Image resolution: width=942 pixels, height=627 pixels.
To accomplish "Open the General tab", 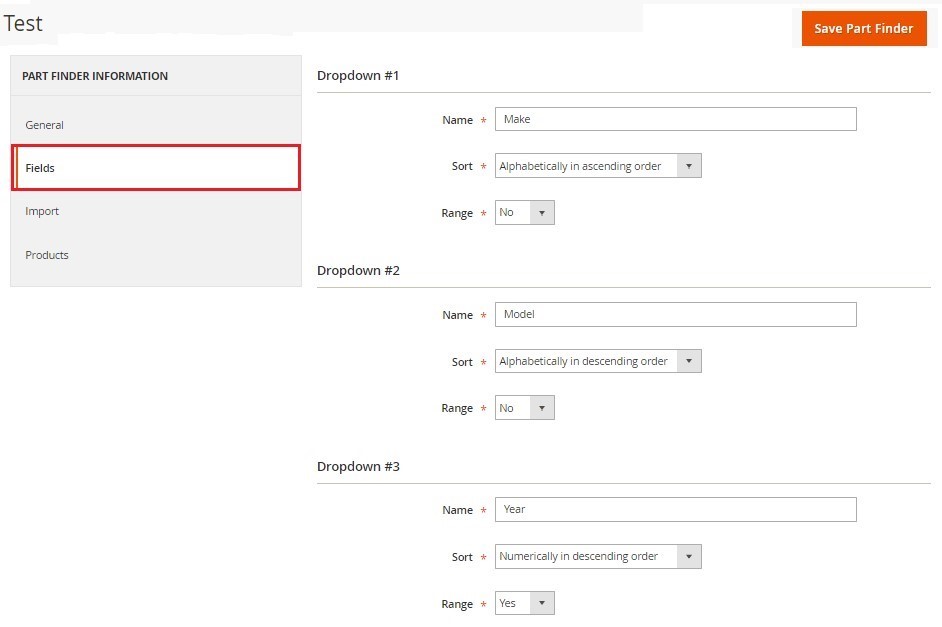I will tap(45, 125).
